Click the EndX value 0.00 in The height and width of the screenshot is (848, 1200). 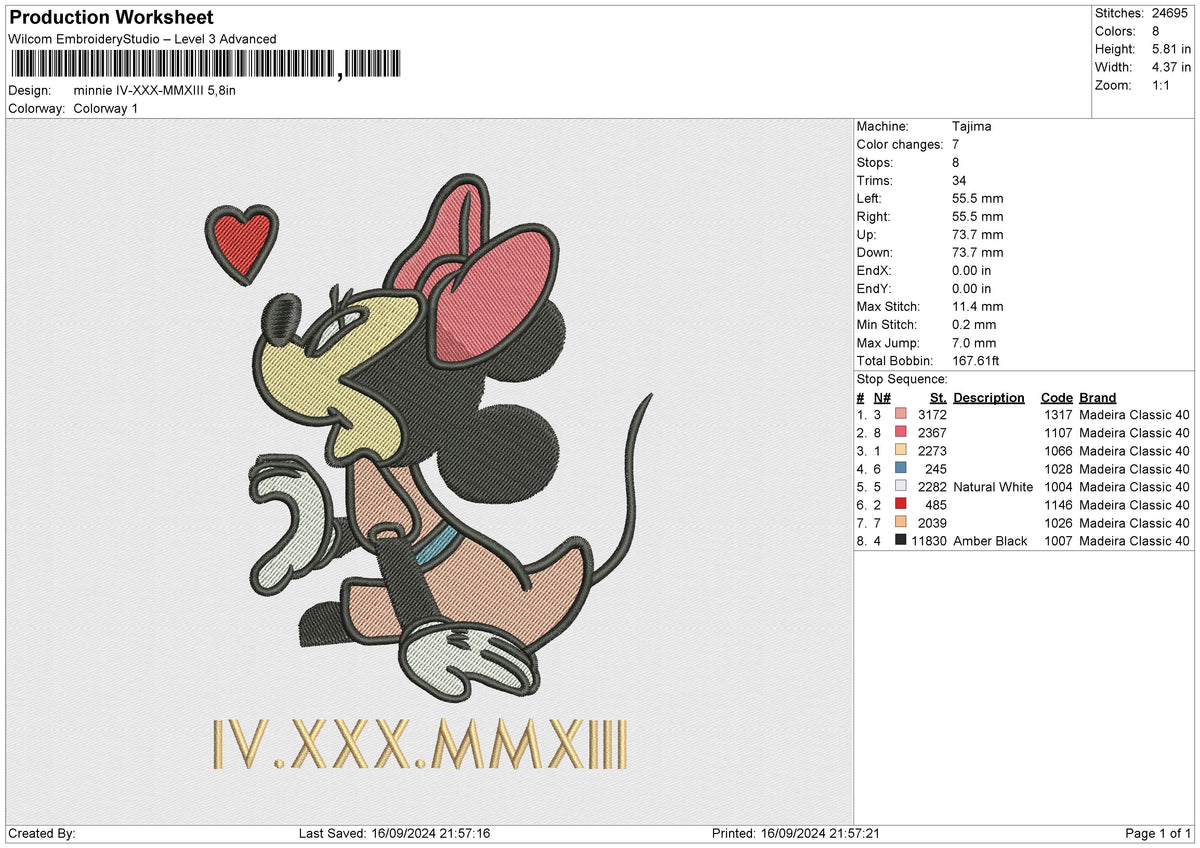972,271
